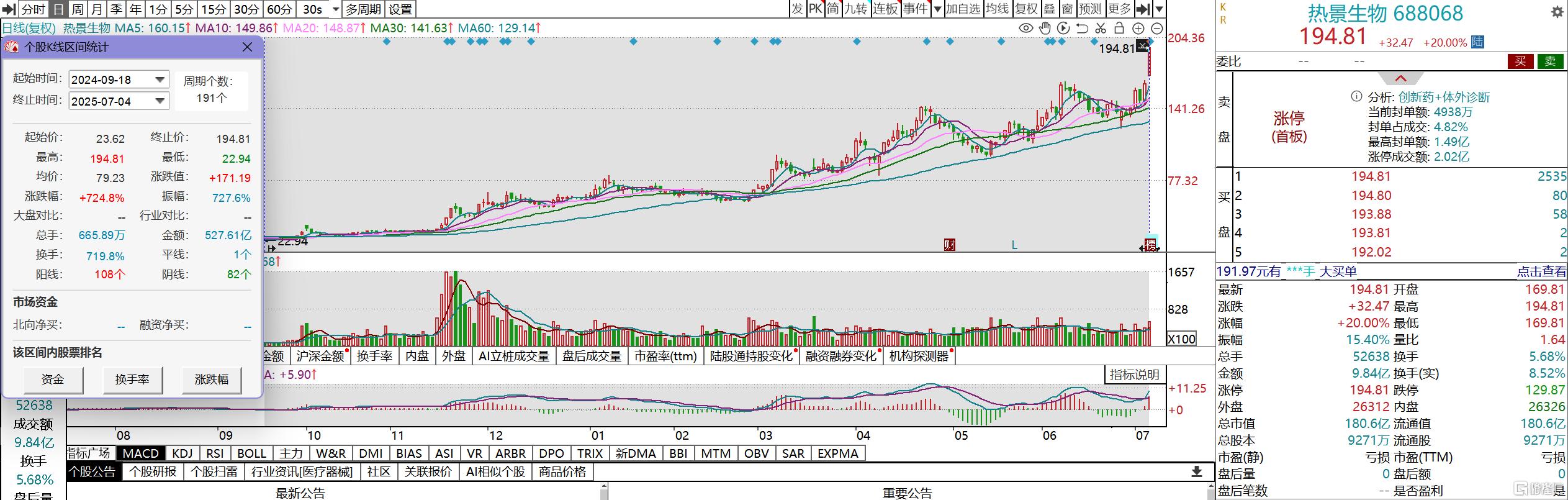Switch to 周 weekly period

pyautogui.click(x=78, y=9)
